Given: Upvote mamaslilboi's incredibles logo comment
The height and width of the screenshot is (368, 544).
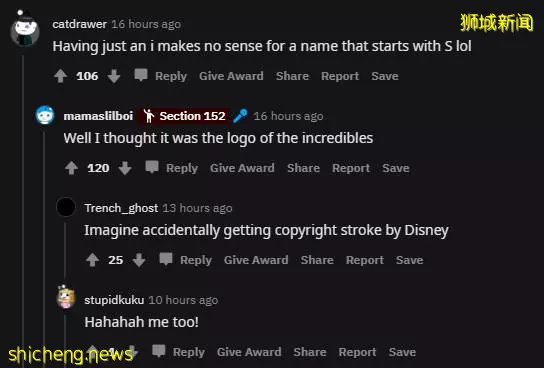Looking at the screenshot, I should [x=71, y=168].
